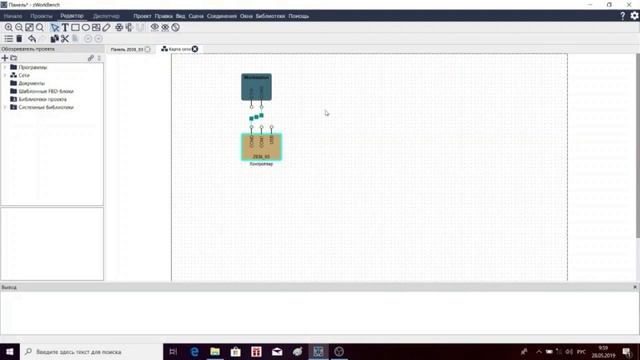
Task: Click the link chain icon in project explorer
Action: pyautogui.click(x=91, y=58)
